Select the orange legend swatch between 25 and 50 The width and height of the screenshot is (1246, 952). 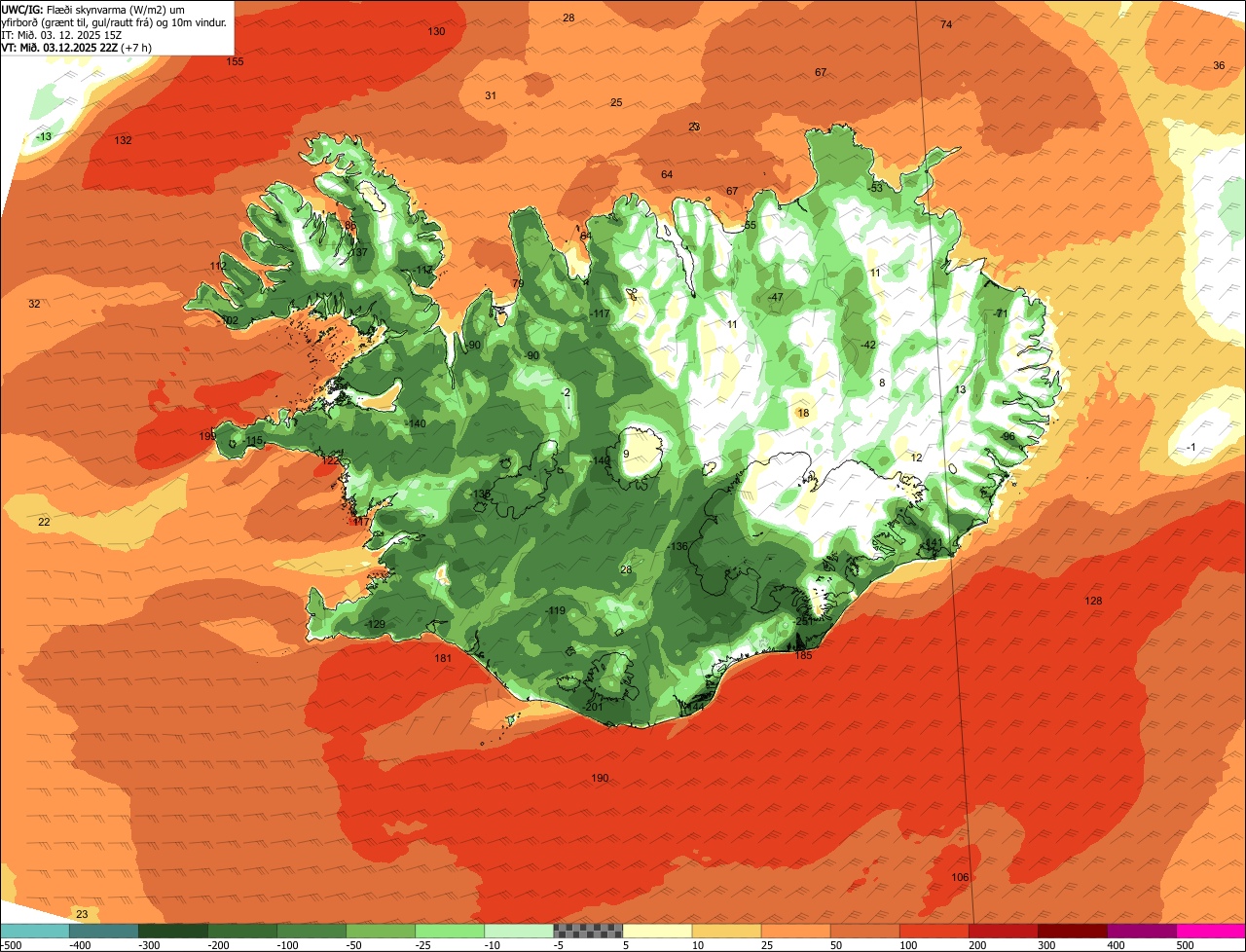pos(796,931)
